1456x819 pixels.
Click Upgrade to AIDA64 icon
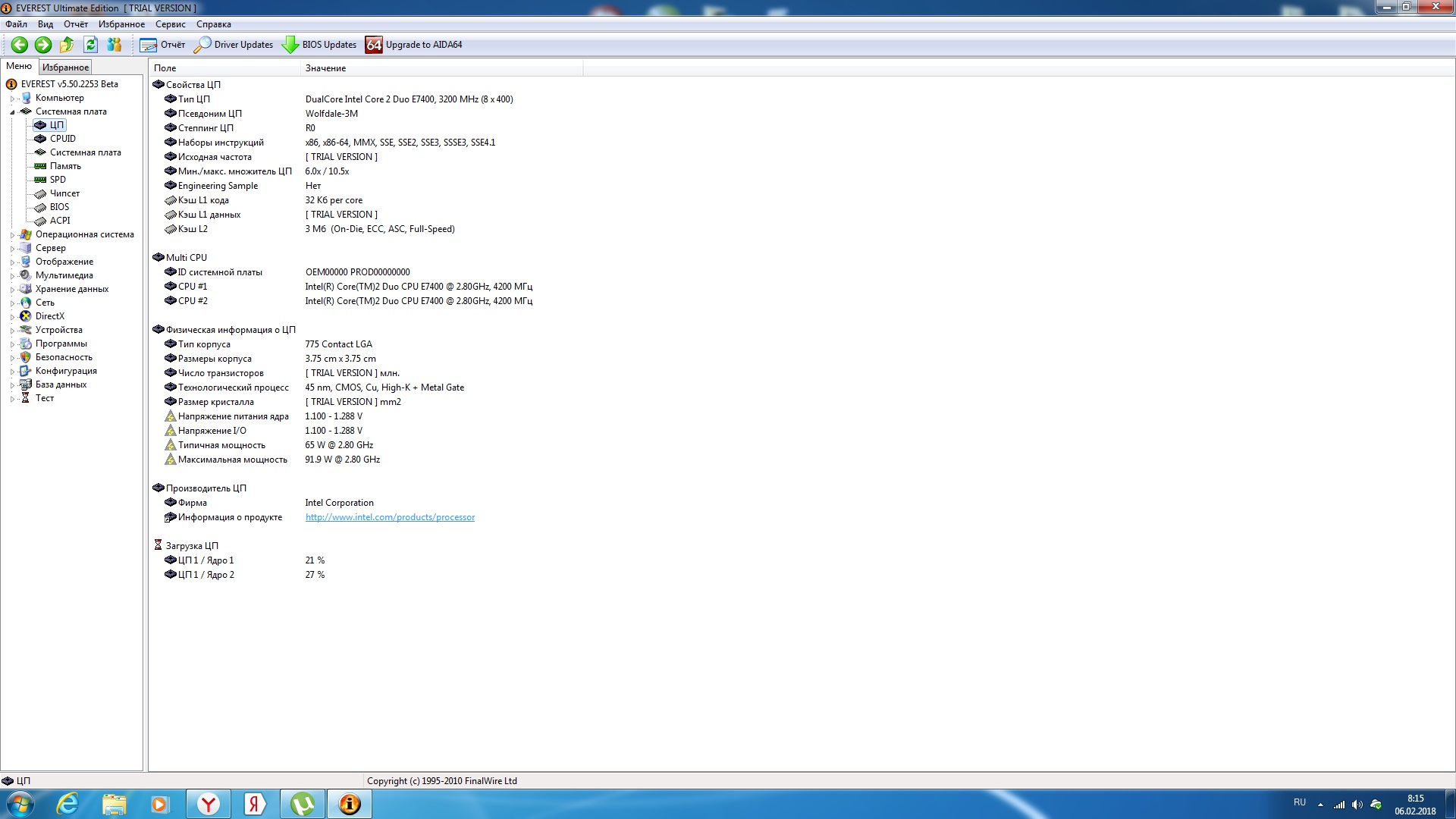pyautogui.click(x=374, y=45)
